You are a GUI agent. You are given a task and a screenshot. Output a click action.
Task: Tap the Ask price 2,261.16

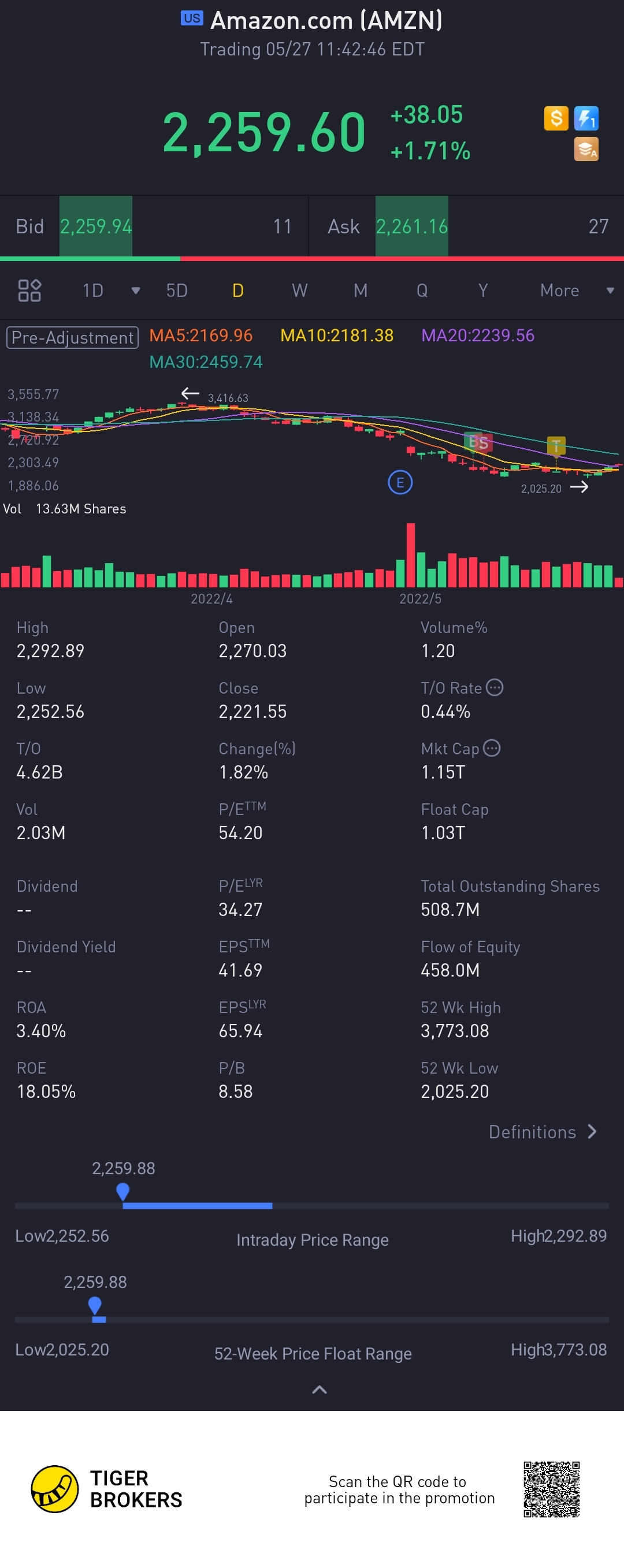tap(411, 226)
